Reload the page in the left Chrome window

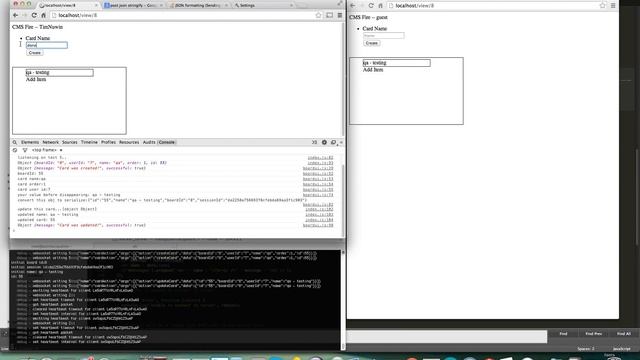coord(34,15)
